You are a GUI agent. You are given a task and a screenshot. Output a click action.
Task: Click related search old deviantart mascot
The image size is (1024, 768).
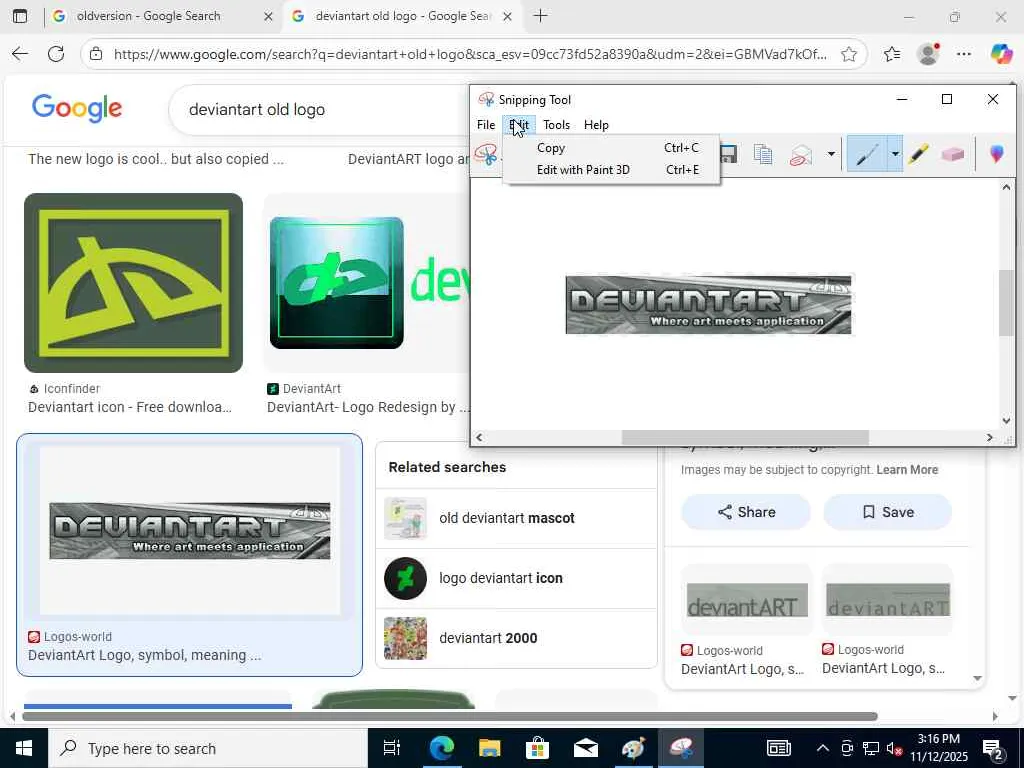516,519
